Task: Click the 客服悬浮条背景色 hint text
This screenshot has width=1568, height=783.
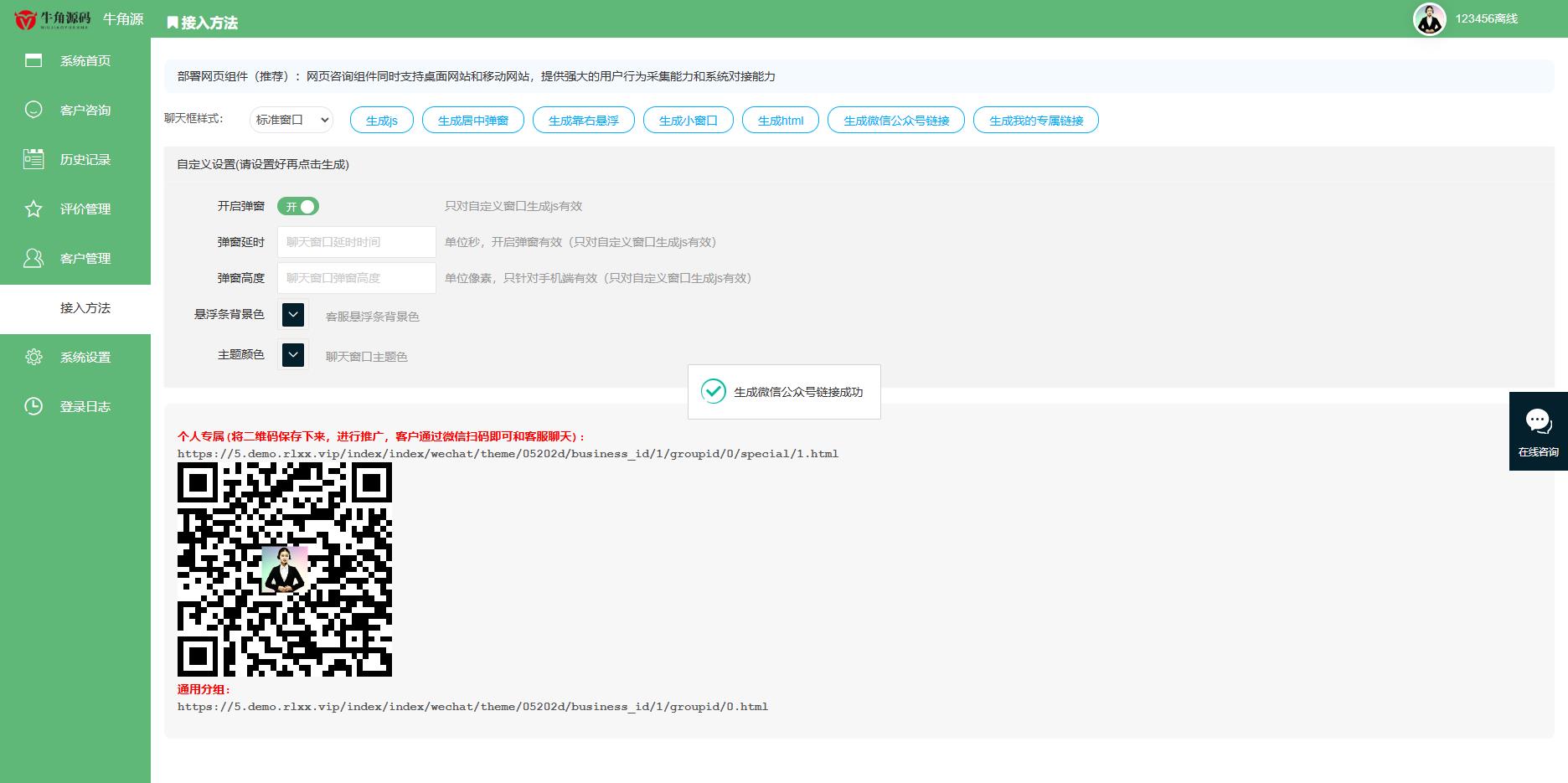Action: [373, 317]
